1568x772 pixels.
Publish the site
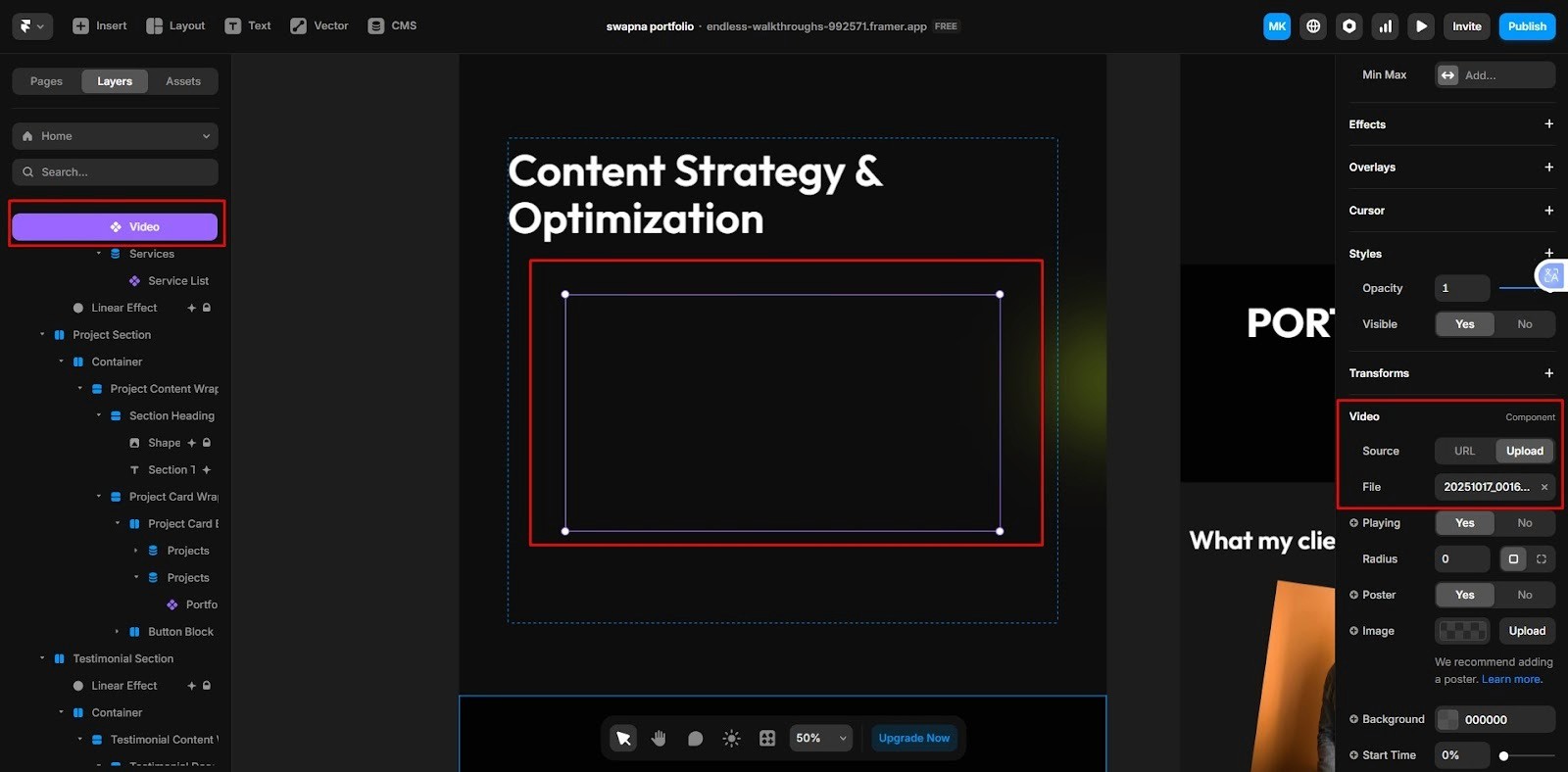pos(1527,26)
